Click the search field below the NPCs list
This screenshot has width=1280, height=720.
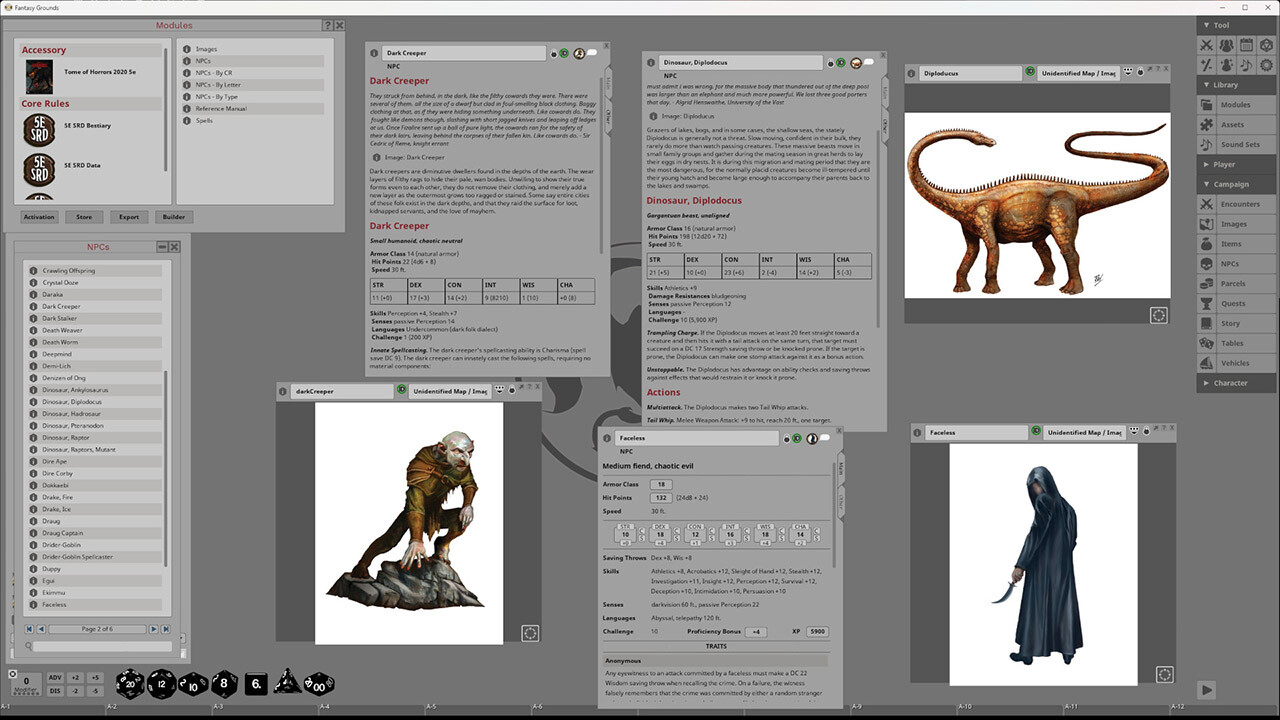100,645
